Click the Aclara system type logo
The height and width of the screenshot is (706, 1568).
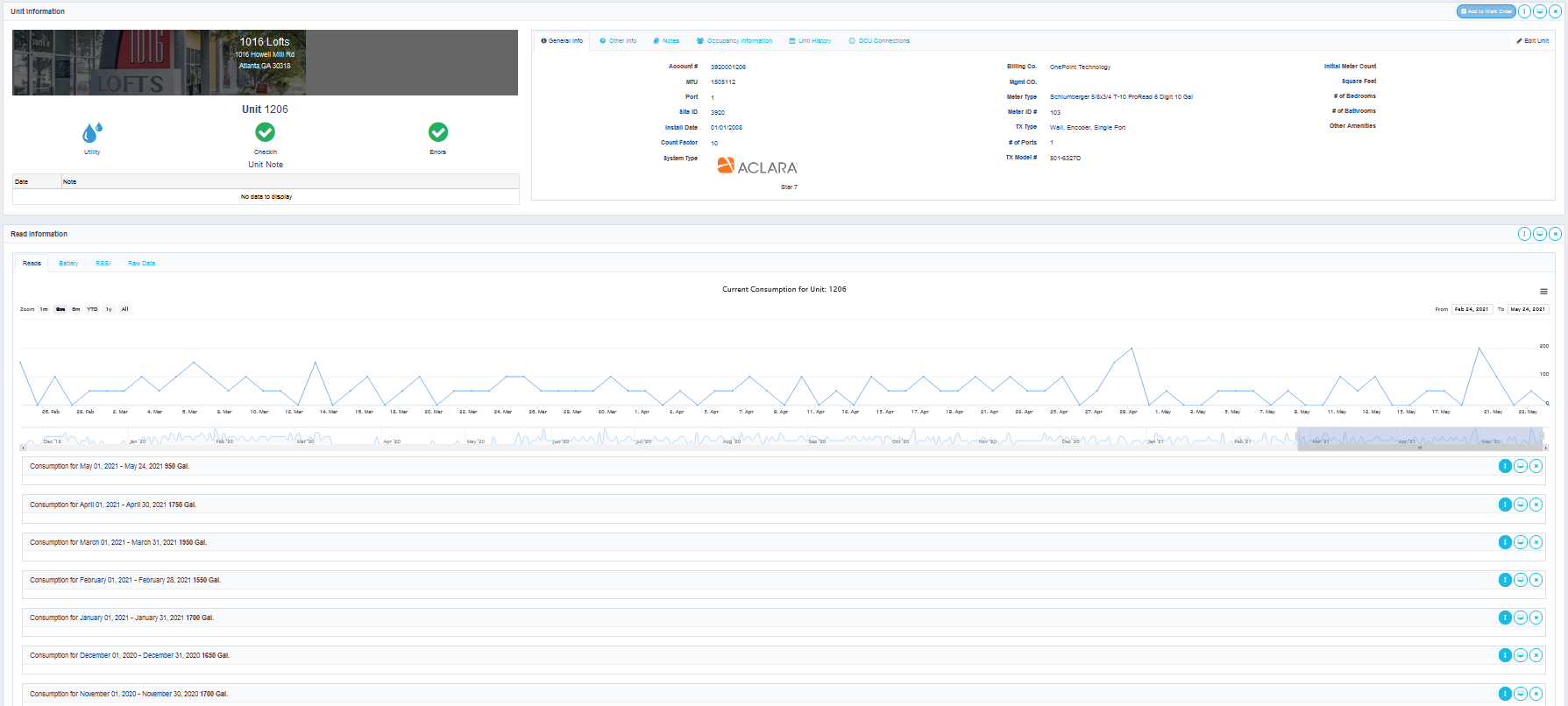coord(756,166)
